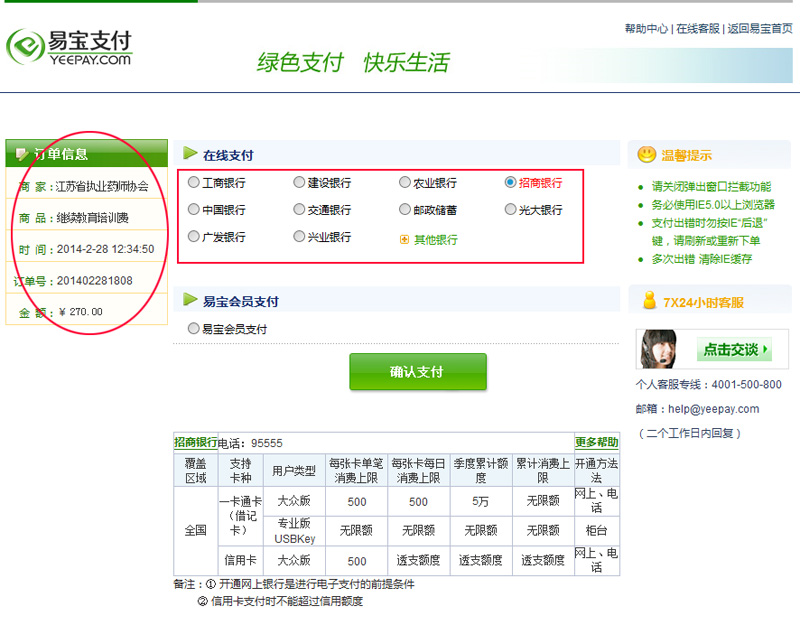
Task: Click note 开通网上银行是进行电子支付的前提条件
Action: point(317,584)
